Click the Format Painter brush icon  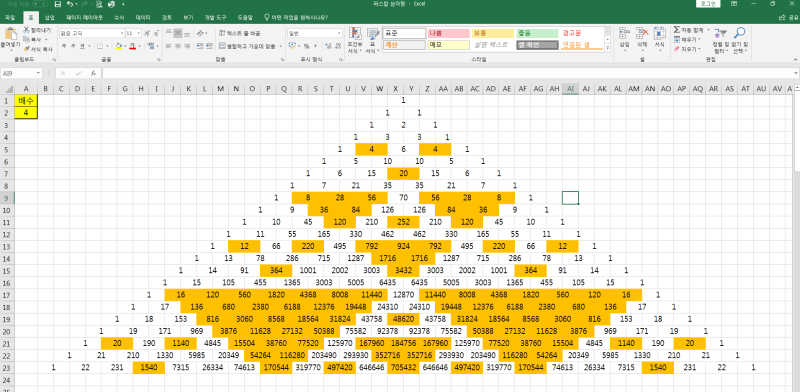point(26,49)
